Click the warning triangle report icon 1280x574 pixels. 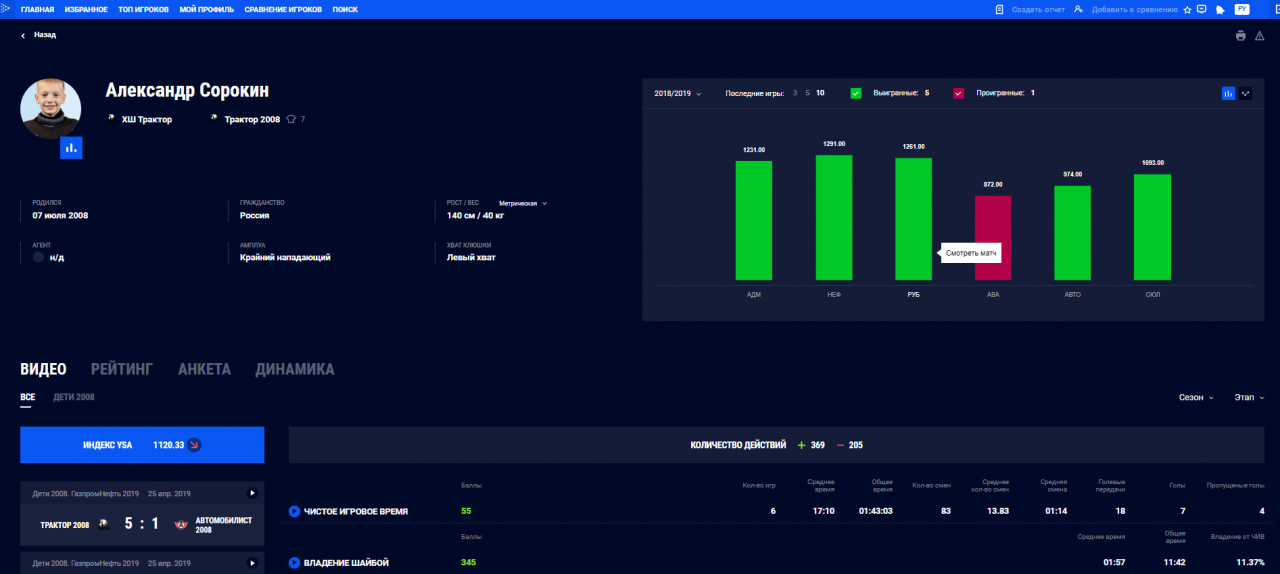tap(1260, 35)
